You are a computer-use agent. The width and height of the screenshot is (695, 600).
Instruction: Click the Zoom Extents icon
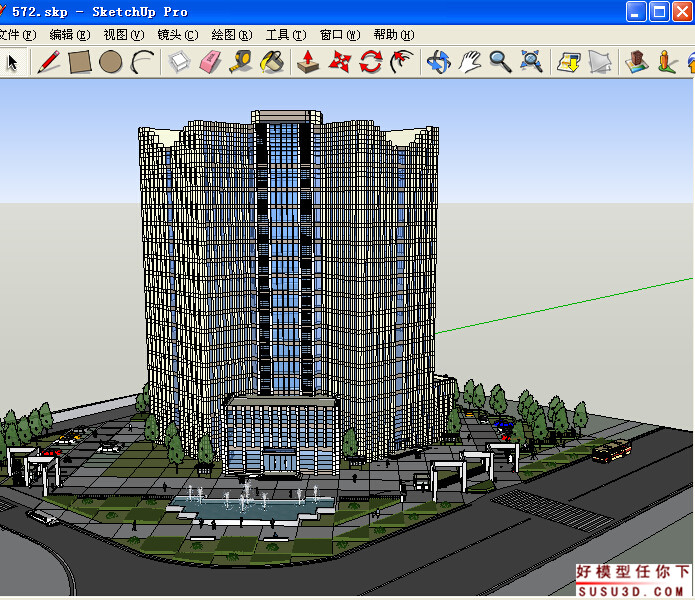531,62
